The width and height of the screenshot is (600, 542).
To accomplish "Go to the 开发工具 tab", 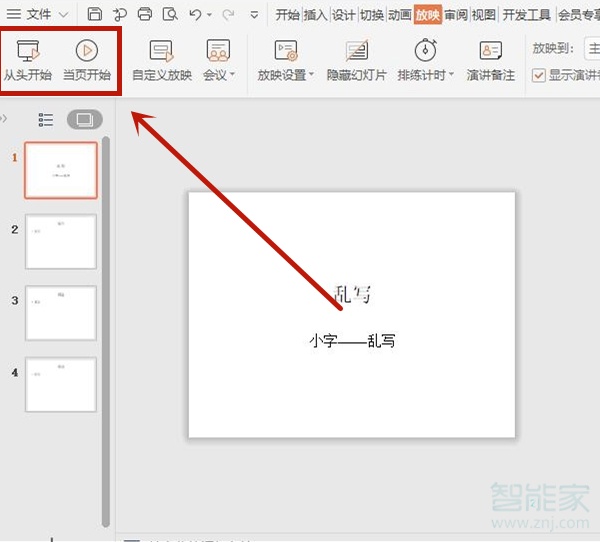I will pos(526,14).
